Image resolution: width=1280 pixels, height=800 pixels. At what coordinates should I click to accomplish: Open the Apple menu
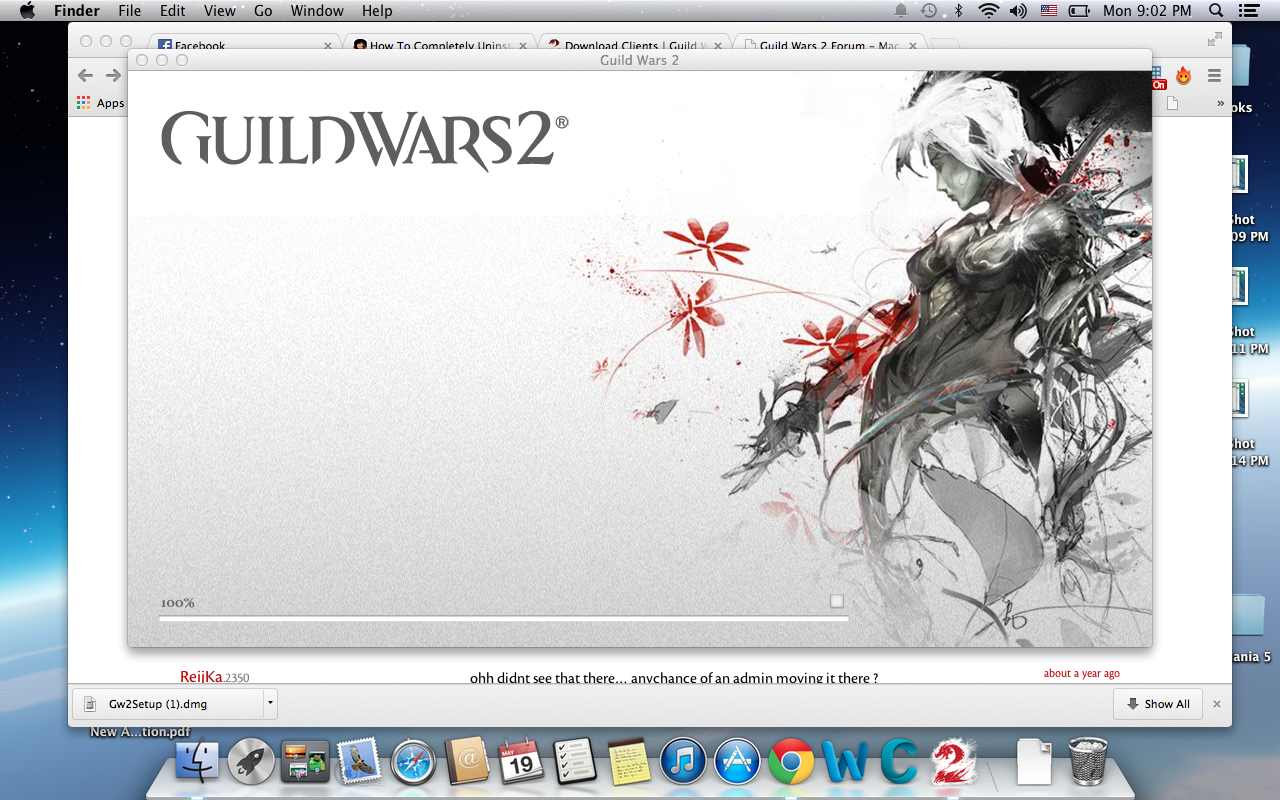27,11
